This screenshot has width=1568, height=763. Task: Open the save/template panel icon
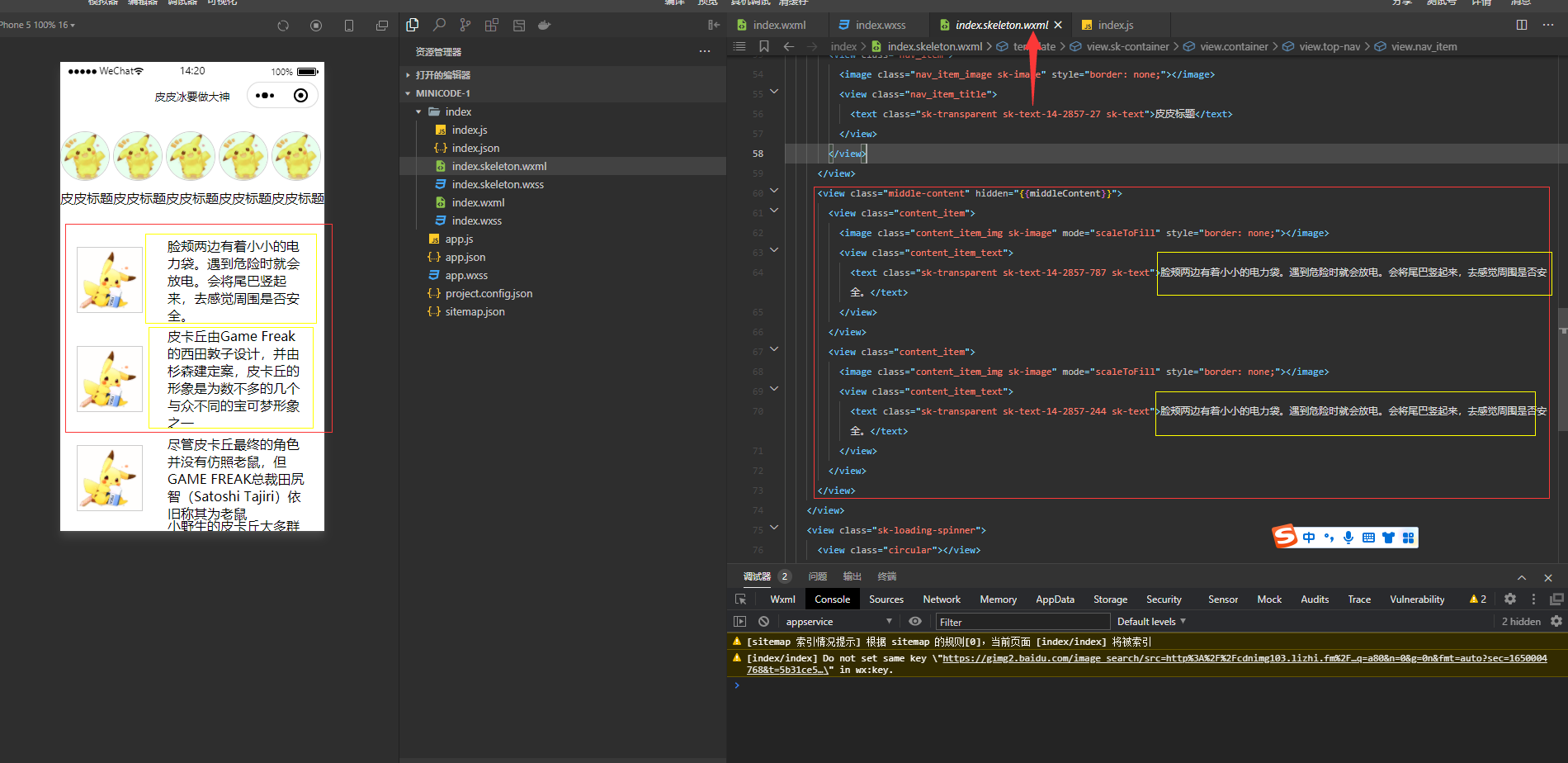pos(518,25)
